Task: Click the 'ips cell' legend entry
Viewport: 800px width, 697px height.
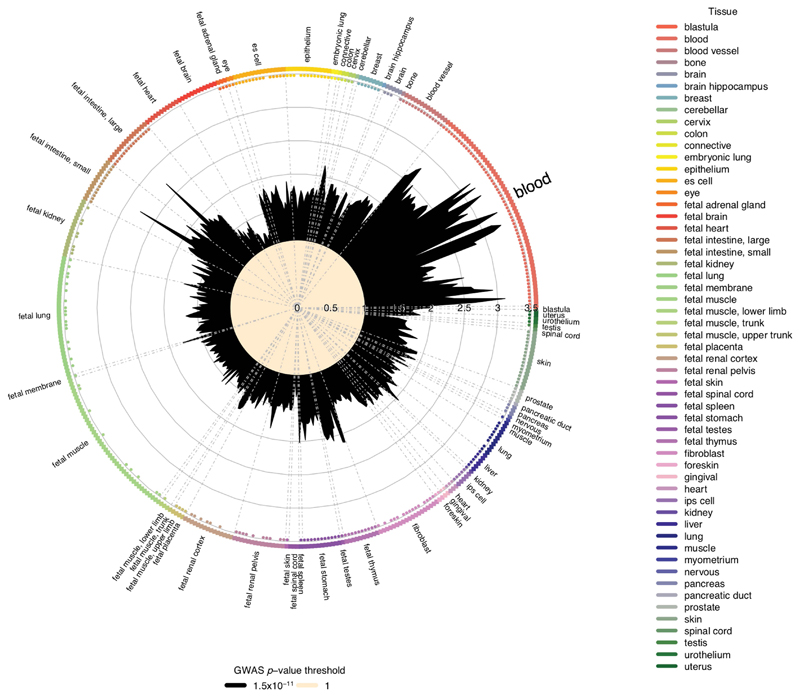Action: tap(699, 501)
